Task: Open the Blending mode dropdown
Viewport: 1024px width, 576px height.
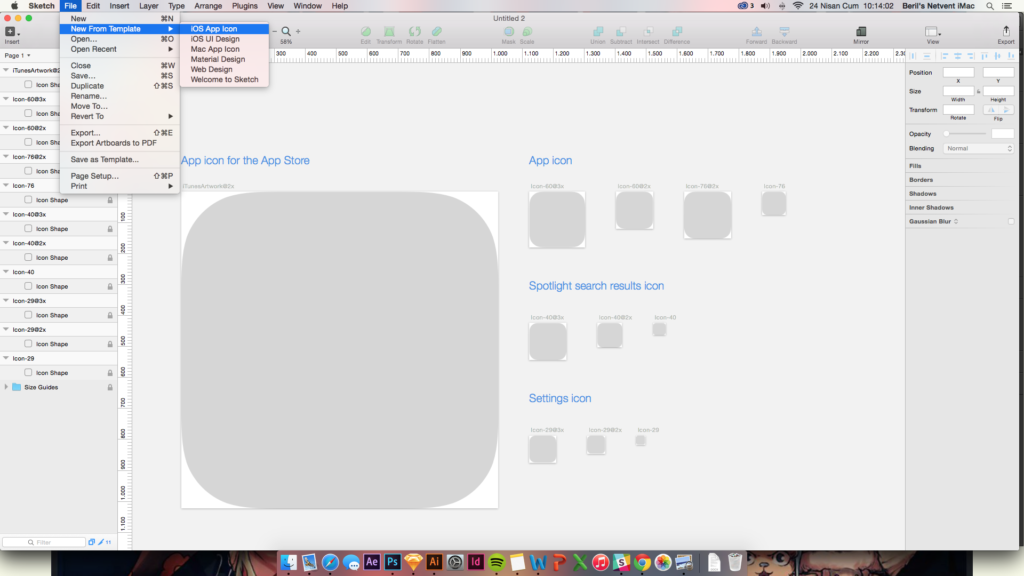Action: click(978, 148)
